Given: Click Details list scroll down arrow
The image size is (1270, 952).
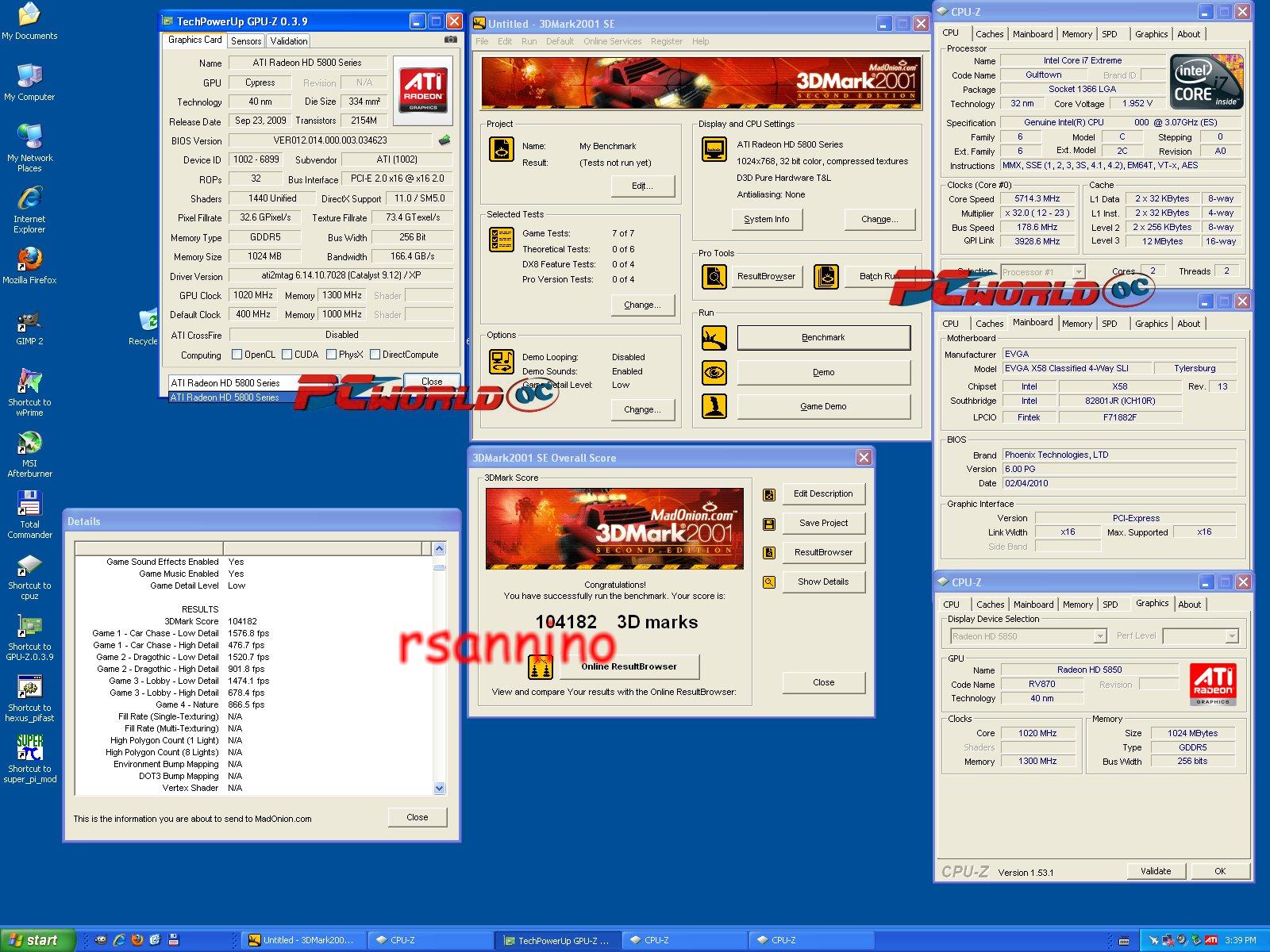Looking at the screenshot, I should [440, 788].
